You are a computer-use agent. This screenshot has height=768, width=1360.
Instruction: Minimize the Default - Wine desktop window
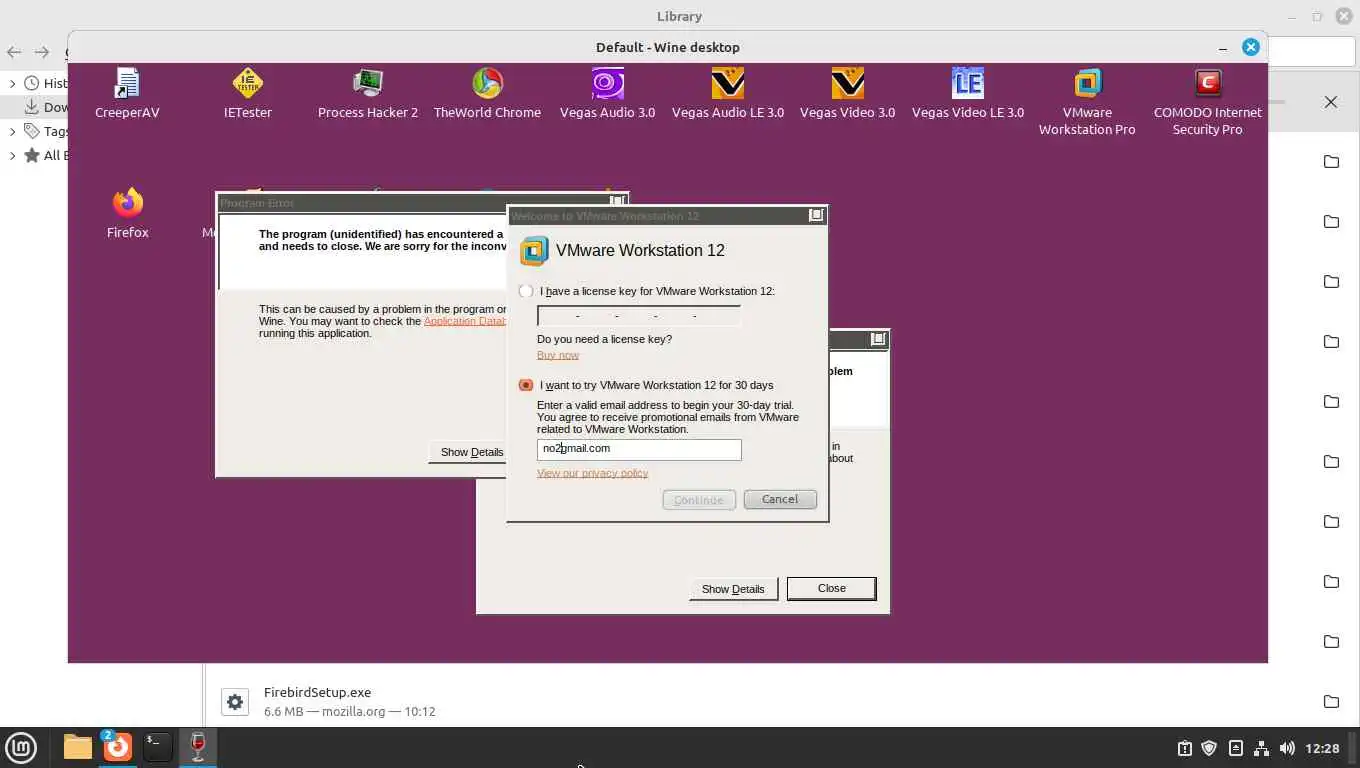pyautogui.click(x=1223, y=47)
